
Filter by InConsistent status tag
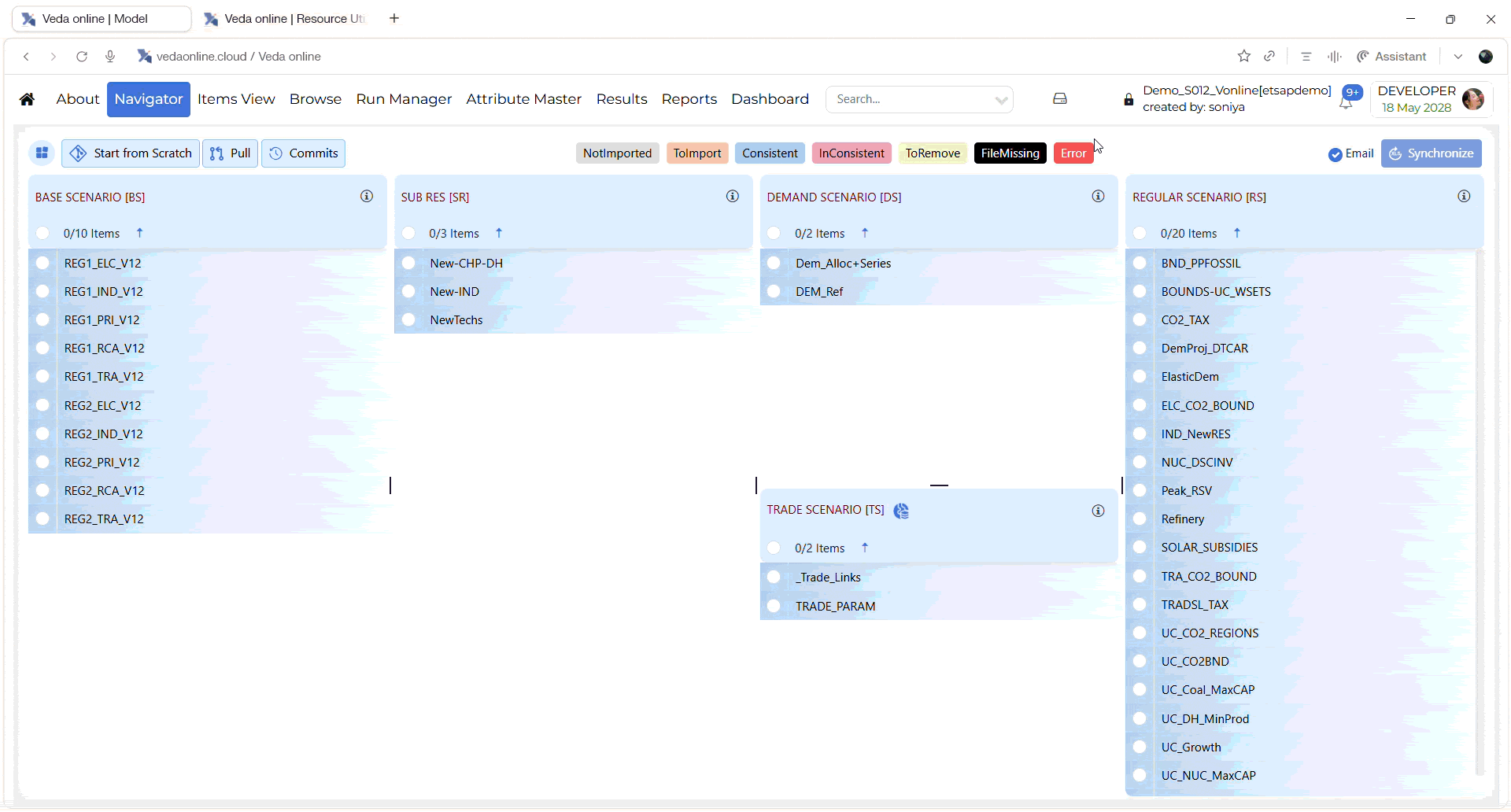852,153
